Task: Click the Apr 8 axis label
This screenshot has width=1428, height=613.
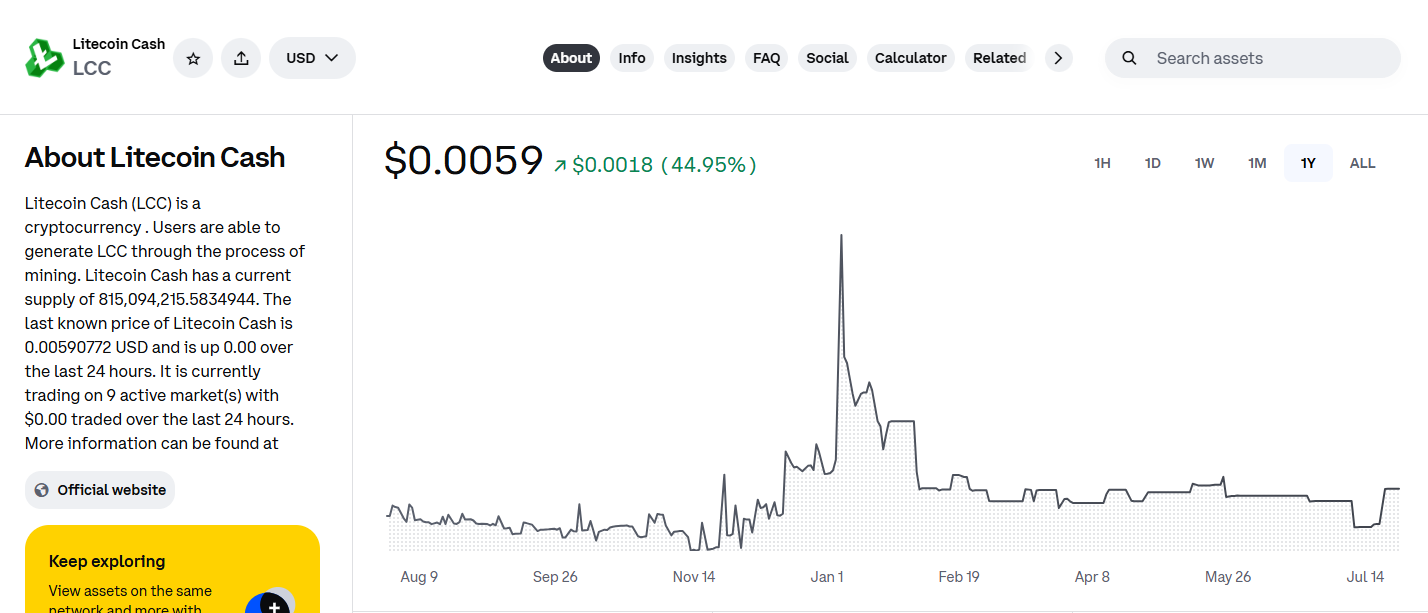Action: point(1092,577)
